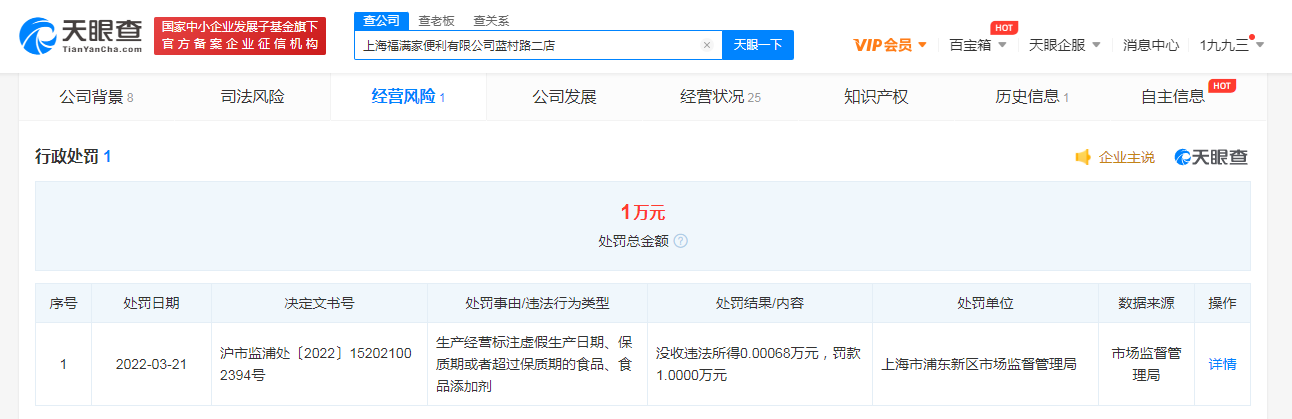This screenshot has height=419, width=1292.
Task: Click the 天眼一下 search button
Action: click(758, 45)
